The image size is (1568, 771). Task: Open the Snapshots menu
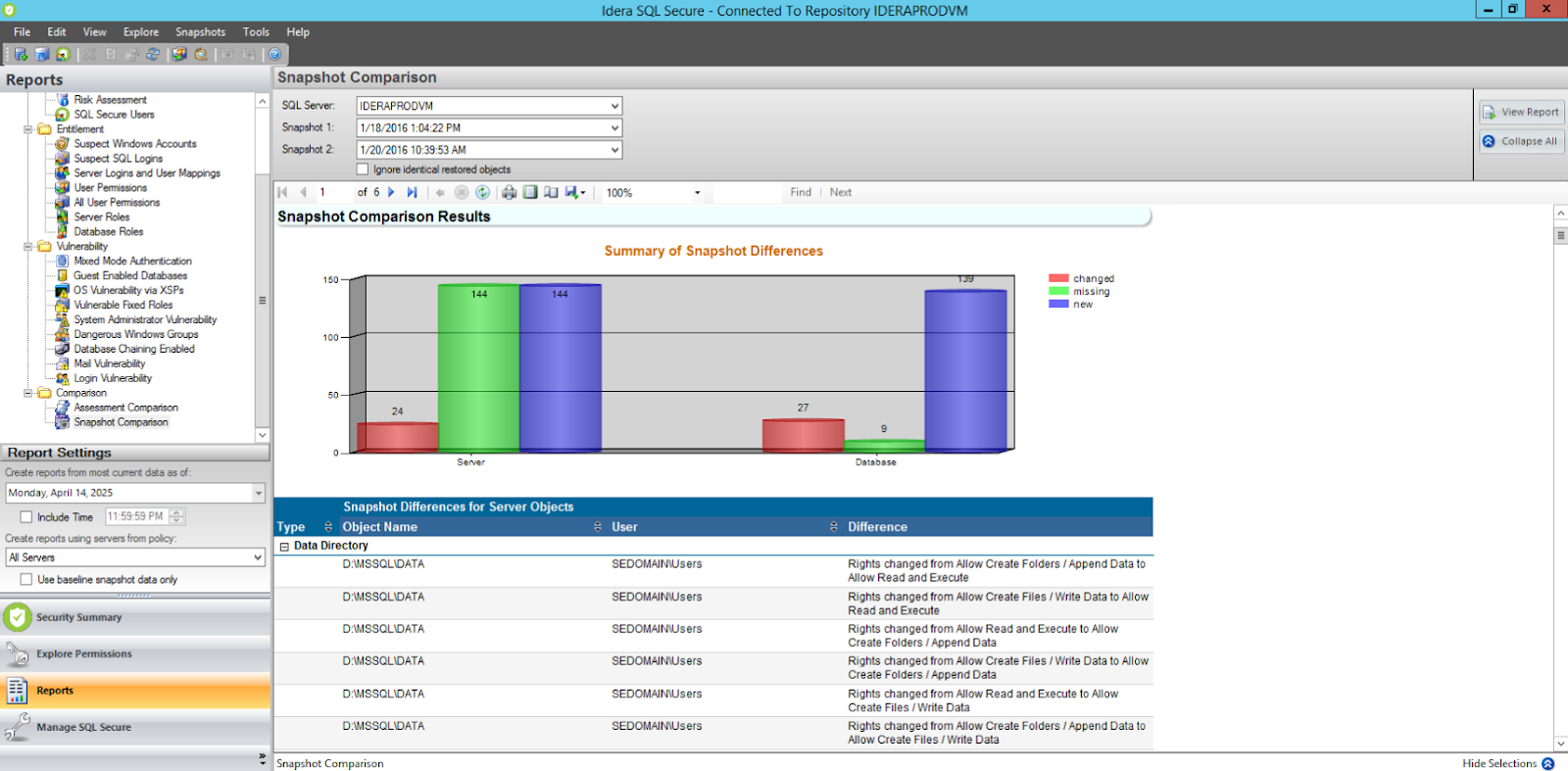tap(200, 32)
